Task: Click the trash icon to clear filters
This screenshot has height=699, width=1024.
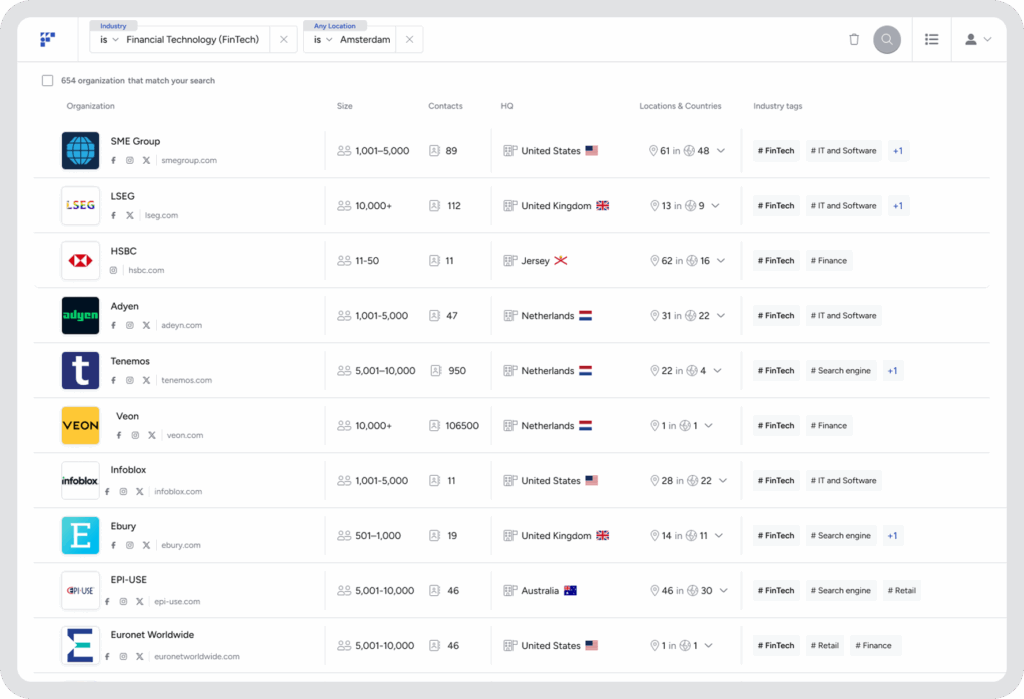Action: click(x=853, y=40)
